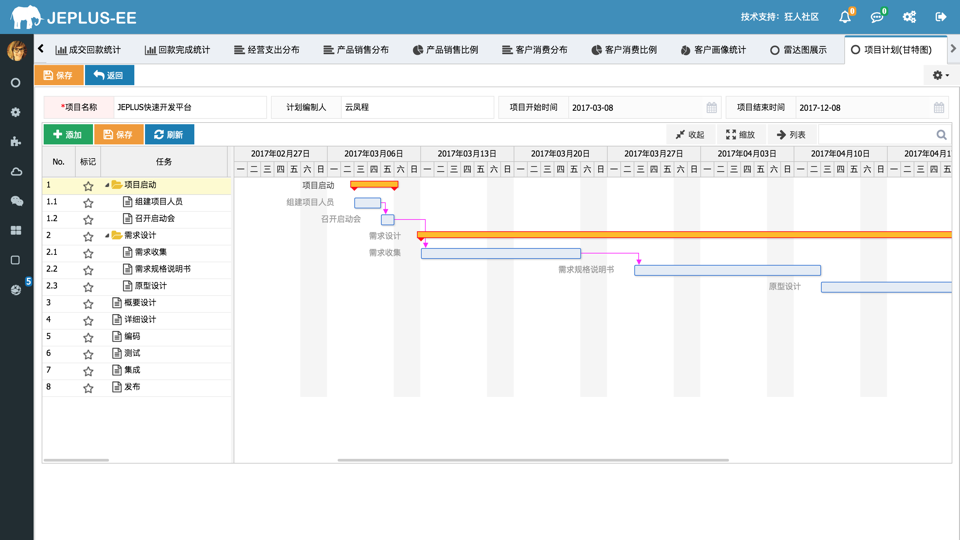Toggle star mark for task 5 编码
960x540 pixels.
pyautogui.click(x=88, y=337)
